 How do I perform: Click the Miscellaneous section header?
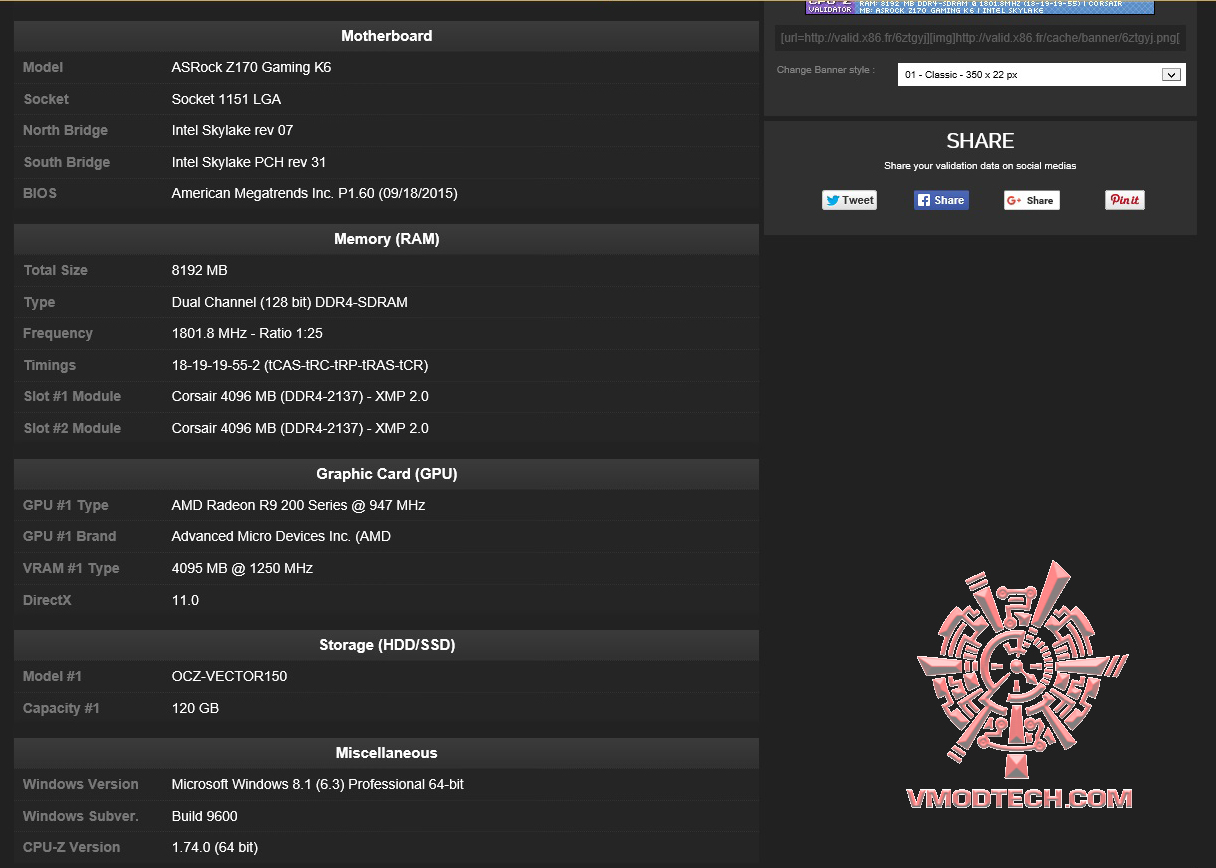click(387, 753)
